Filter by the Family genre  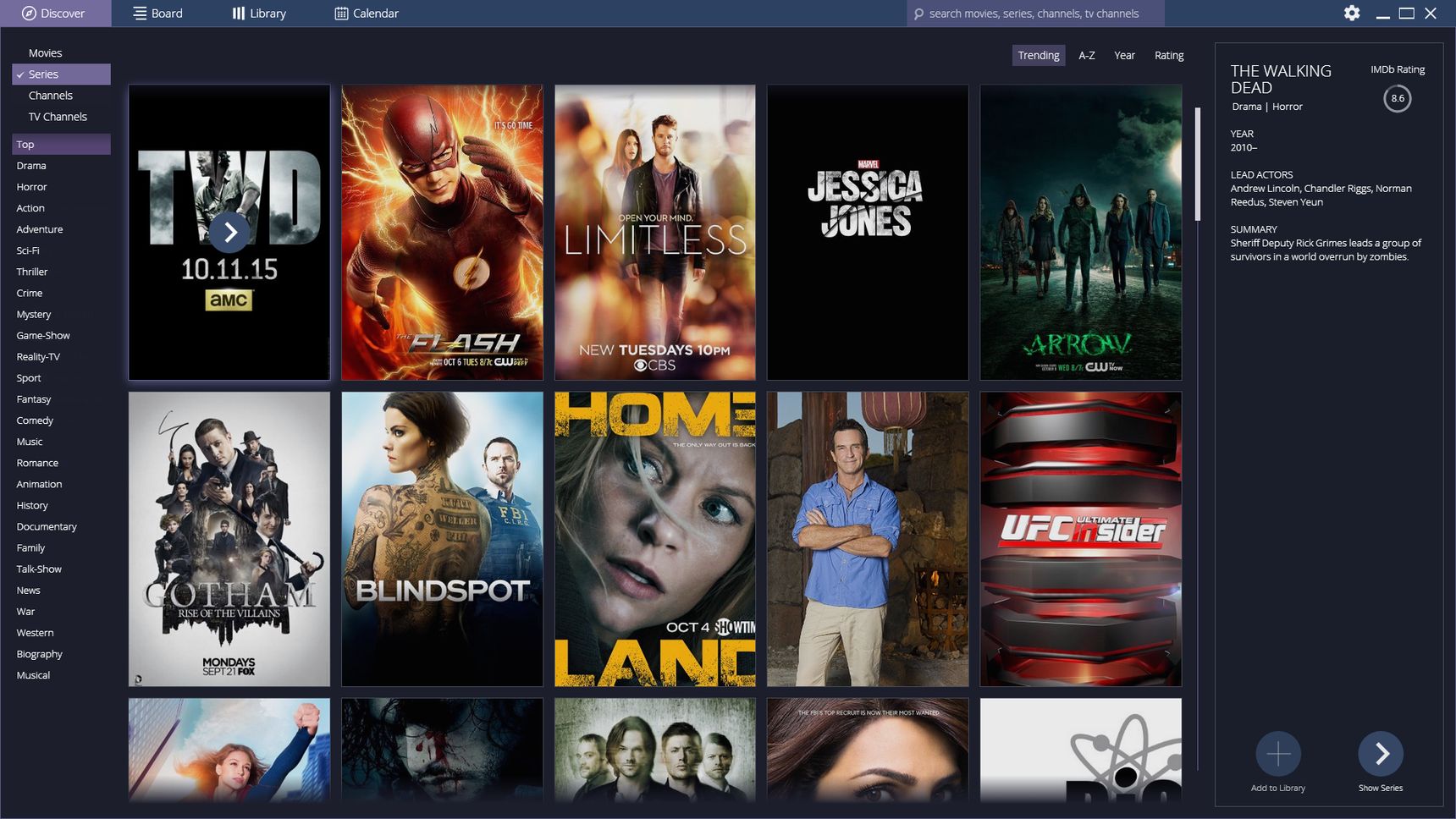30,547
